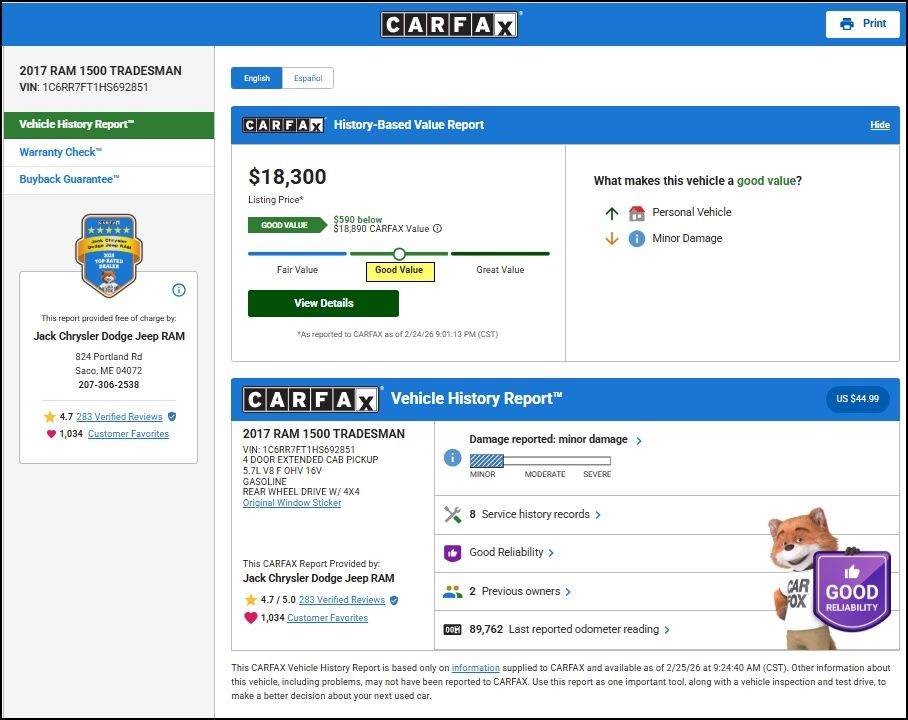This screenshot has width=908, height=720.
Task: Select English language option
Action: [x=256, y=78]
